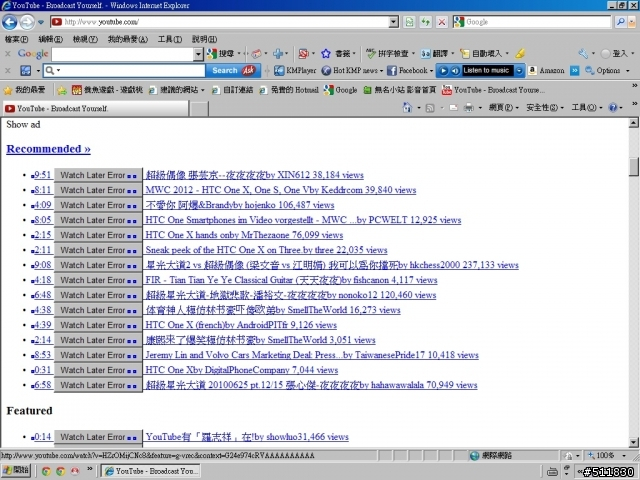Open the favorites star 我的最愛 button
This screenshot has width=640, height=480.
[x=24, y=90]
